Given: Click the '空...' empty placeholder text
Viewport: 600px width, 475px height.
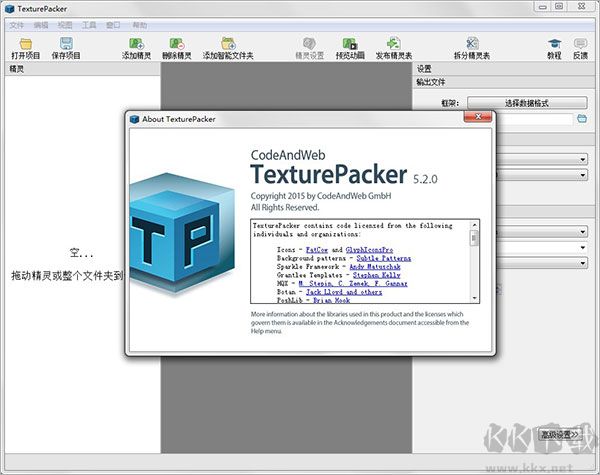Looking at the screenshot, I should [81, 253].
